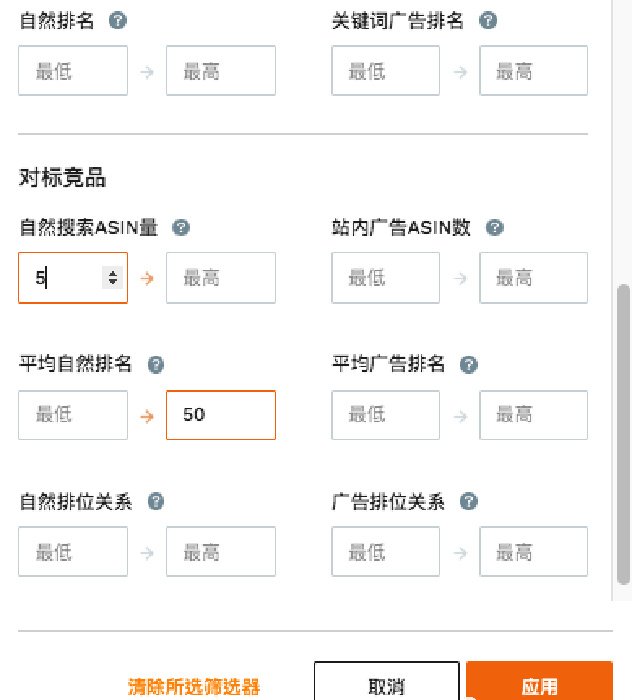Click help icon beside 关键词广告排名
632x700 pixels.
pos(488,21)
